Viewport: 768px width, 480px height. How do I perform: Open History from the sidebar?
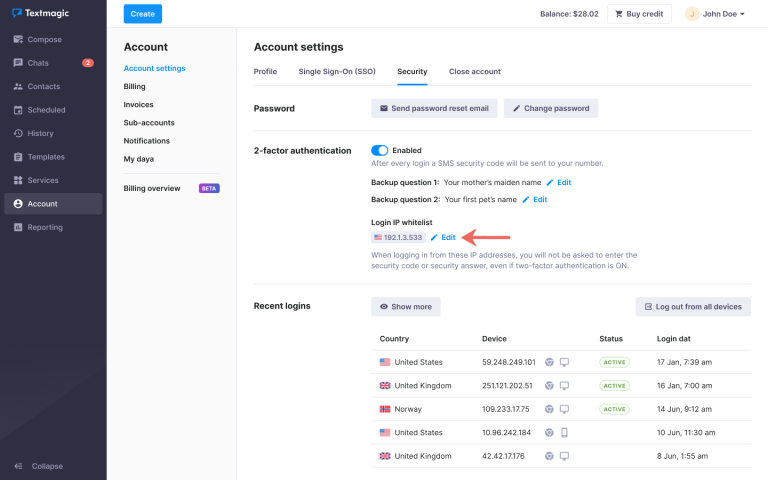pyautogui.click(x=40, y=133)
